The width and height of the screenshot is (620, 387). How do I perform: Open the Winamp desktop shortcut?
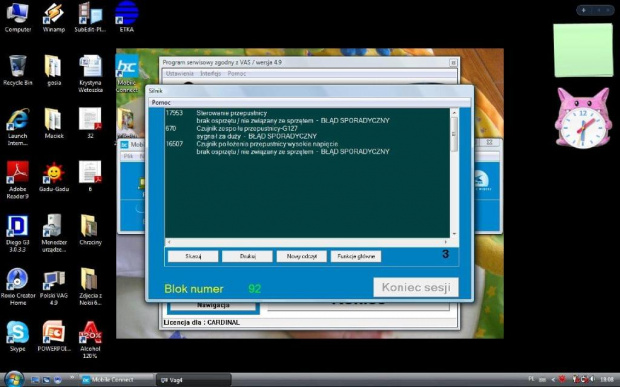[x=53, y=17]
